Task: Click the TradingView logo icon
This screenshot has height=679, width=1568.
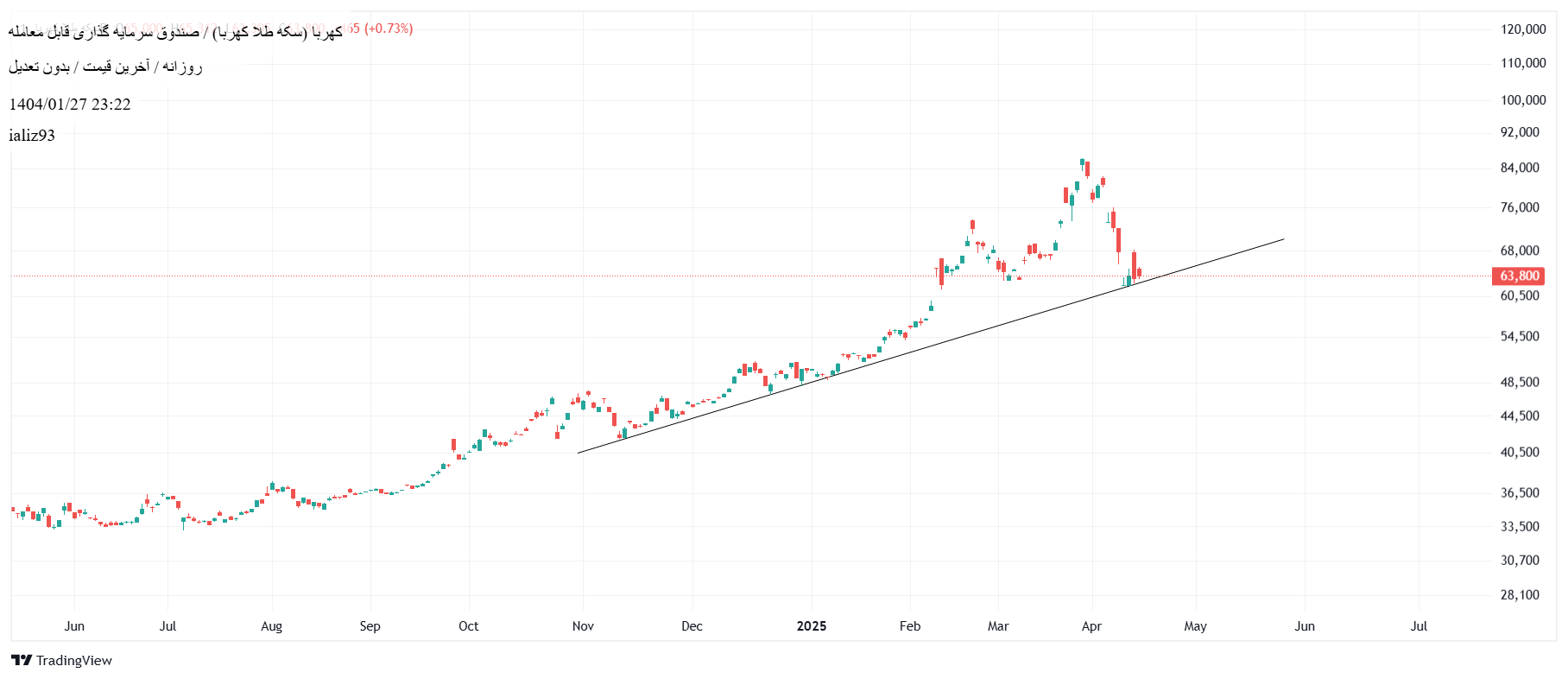Action: (x=22, y=661)
